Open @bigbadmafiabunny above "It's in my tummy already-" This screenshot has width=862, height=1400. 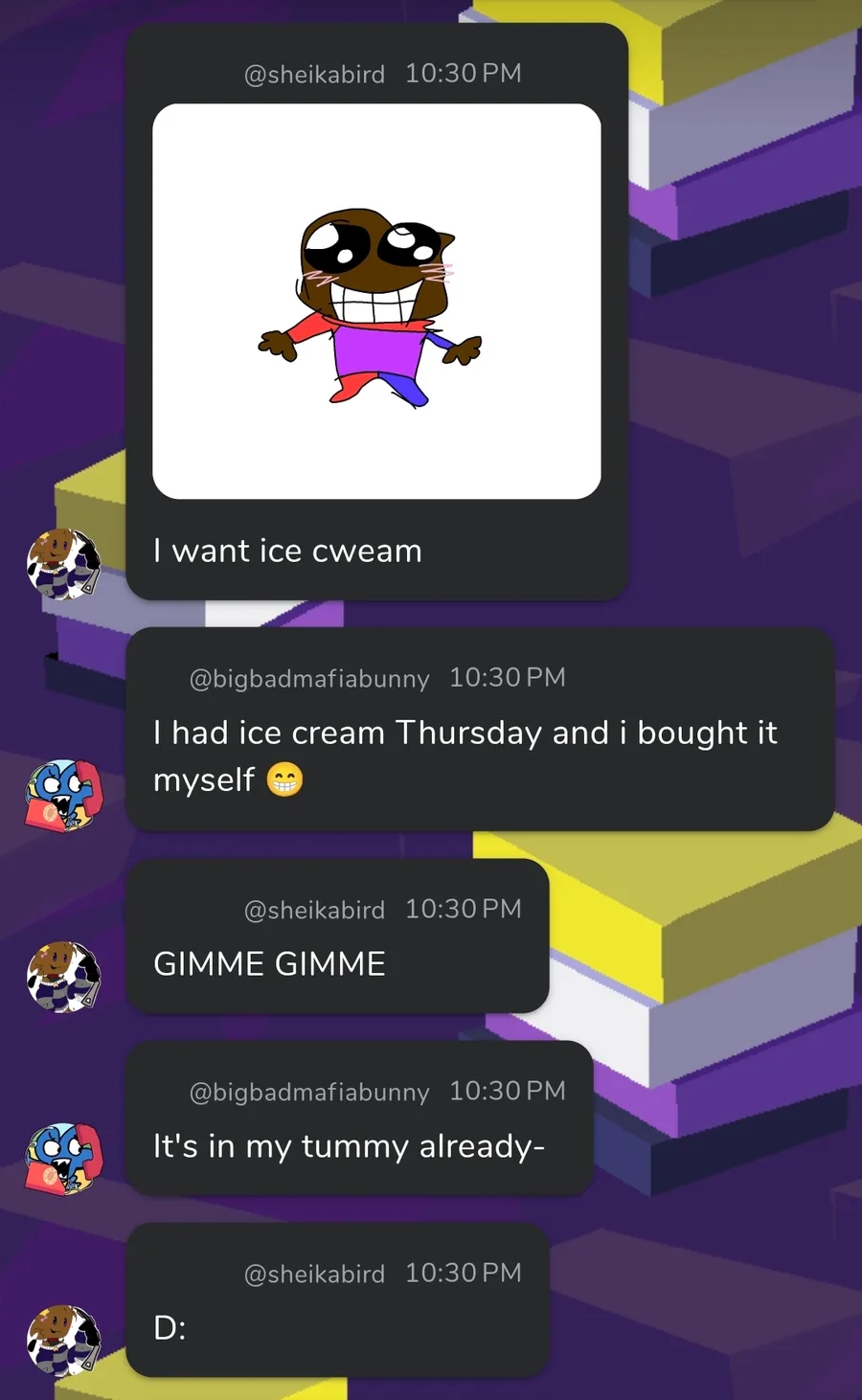click(x=309, y=1092)
